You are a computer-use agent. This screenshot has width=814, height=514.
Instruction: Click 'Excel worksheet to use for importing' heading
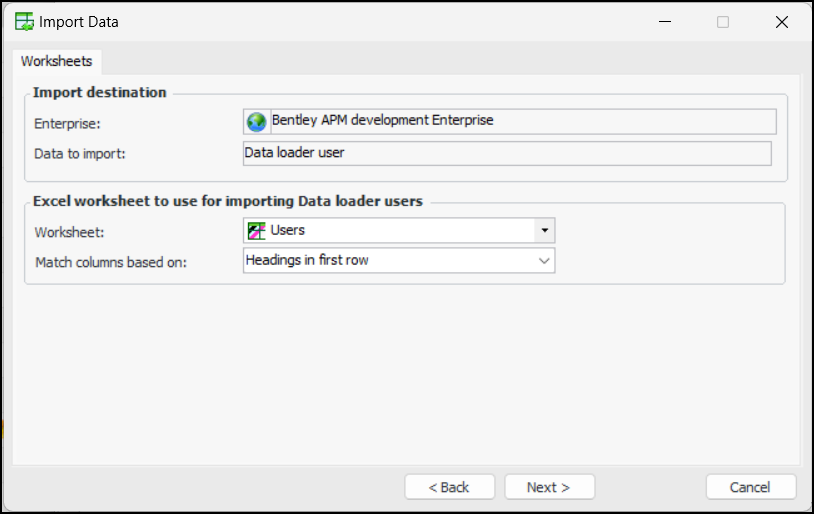(x=228, y=201)
